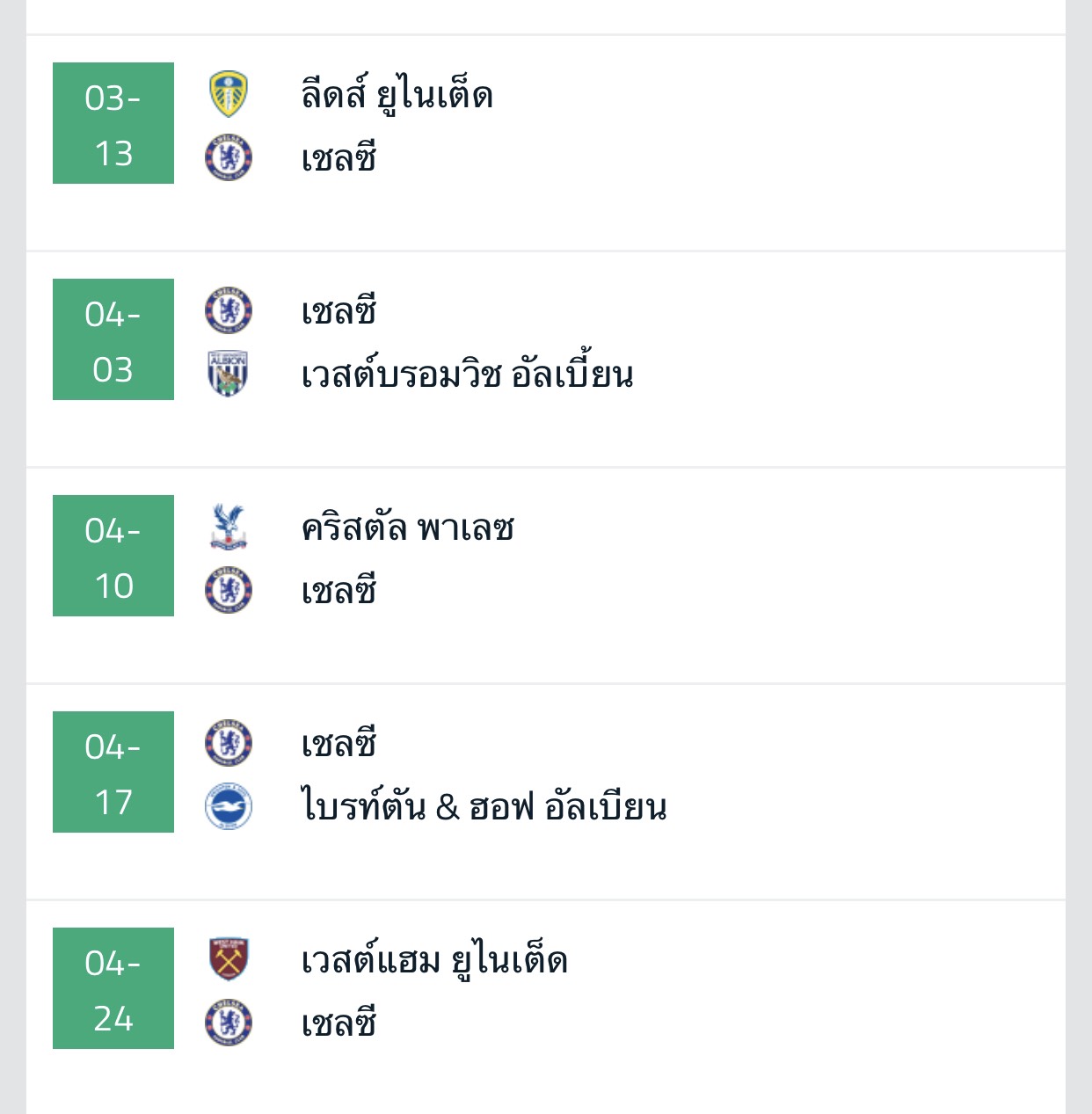Click the เวสต์แฮม ยูไนเต็ด team name
Image resolution: width=1092 pixels, height=1114 pixels.
(x=434, y=960)
